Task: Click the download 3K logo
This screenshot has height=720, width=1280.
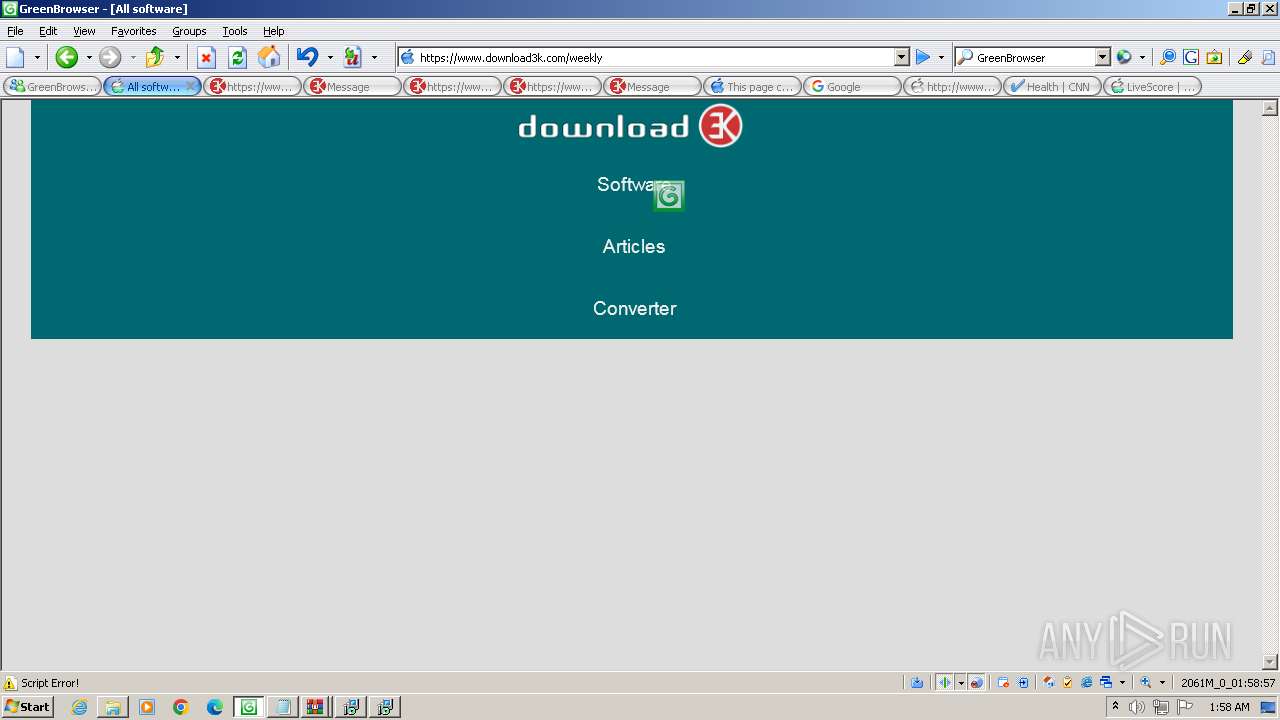Action: [630, 126]
